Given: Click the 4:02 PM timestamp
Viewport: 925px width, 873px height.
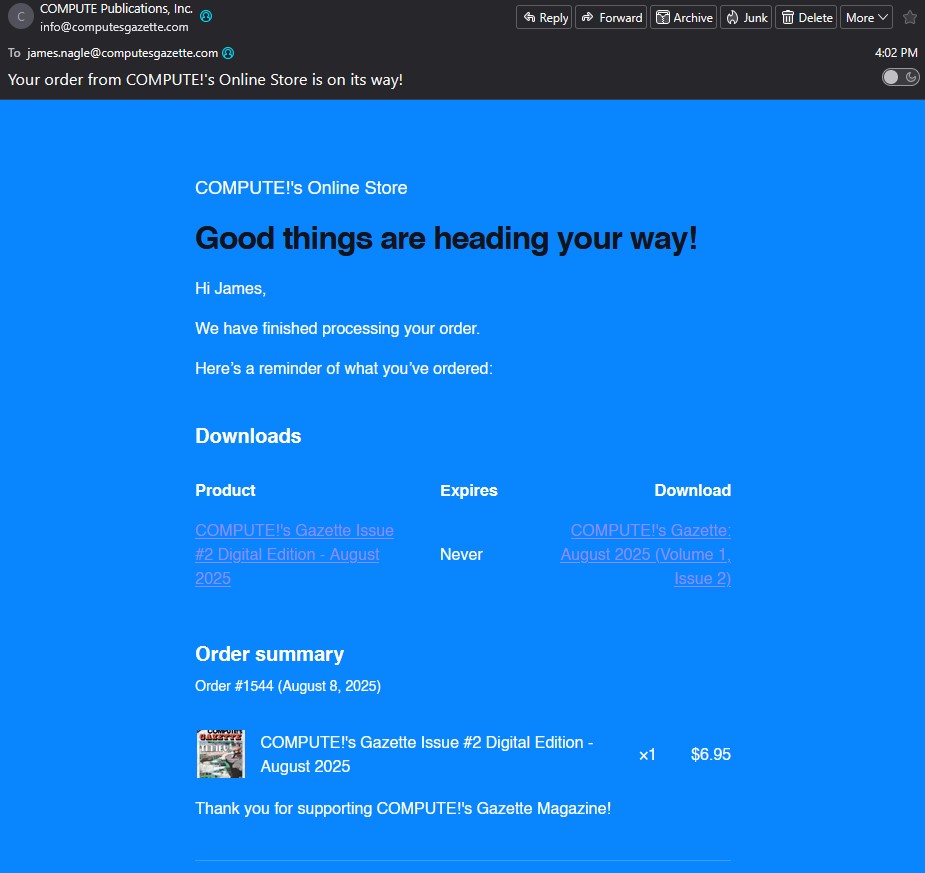Looking at the screenshot, I should click(x=896, y=52).
